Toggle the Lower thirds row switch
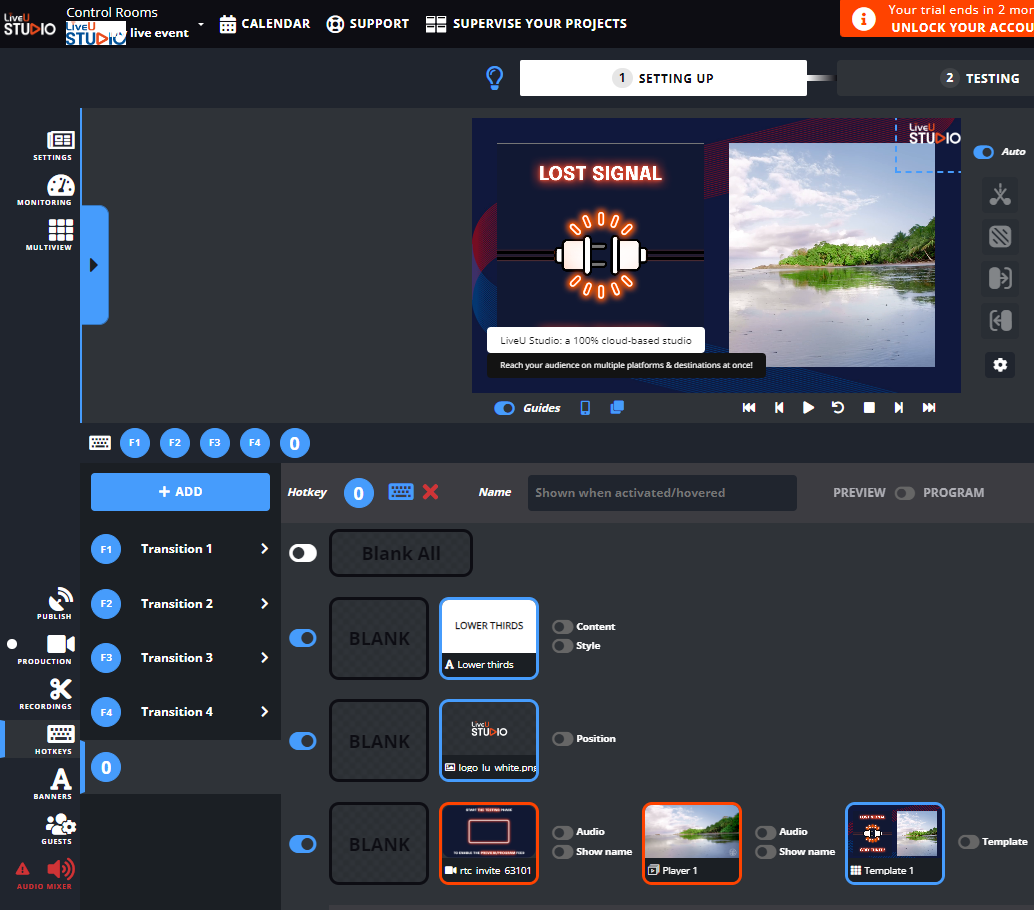The width and height of the screenshot is (1034, 910). pos(303,638)
